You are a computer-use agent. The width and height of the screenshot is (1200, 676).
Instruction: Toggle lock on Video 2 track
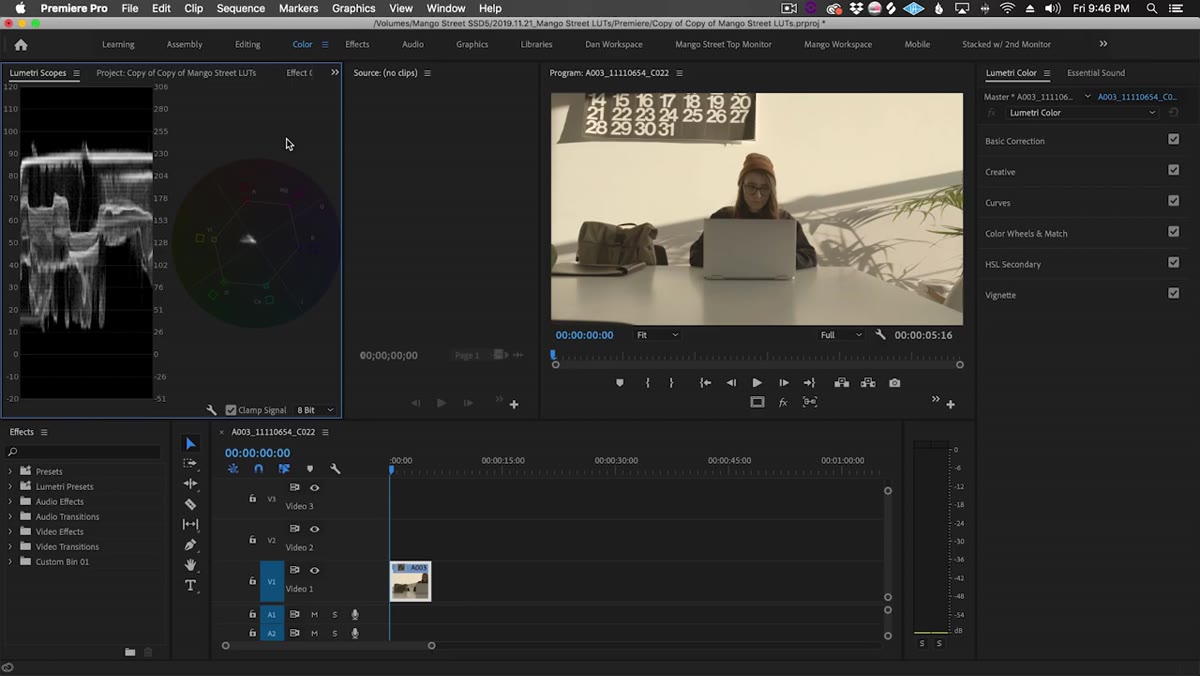tap(252, 539)
